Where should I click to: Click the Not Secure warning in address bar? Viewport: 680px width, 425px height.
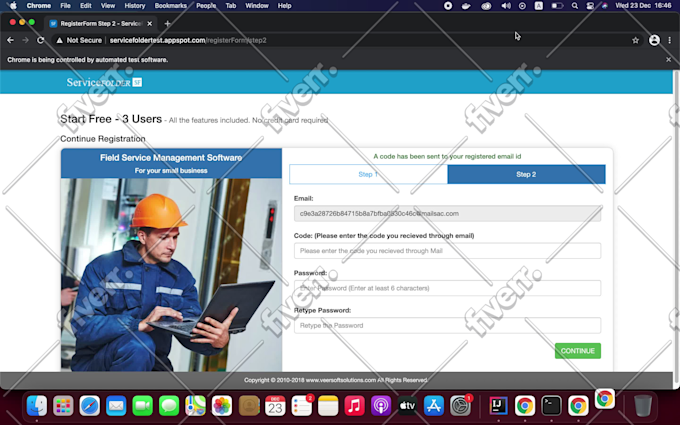click(x=79, y=40)
